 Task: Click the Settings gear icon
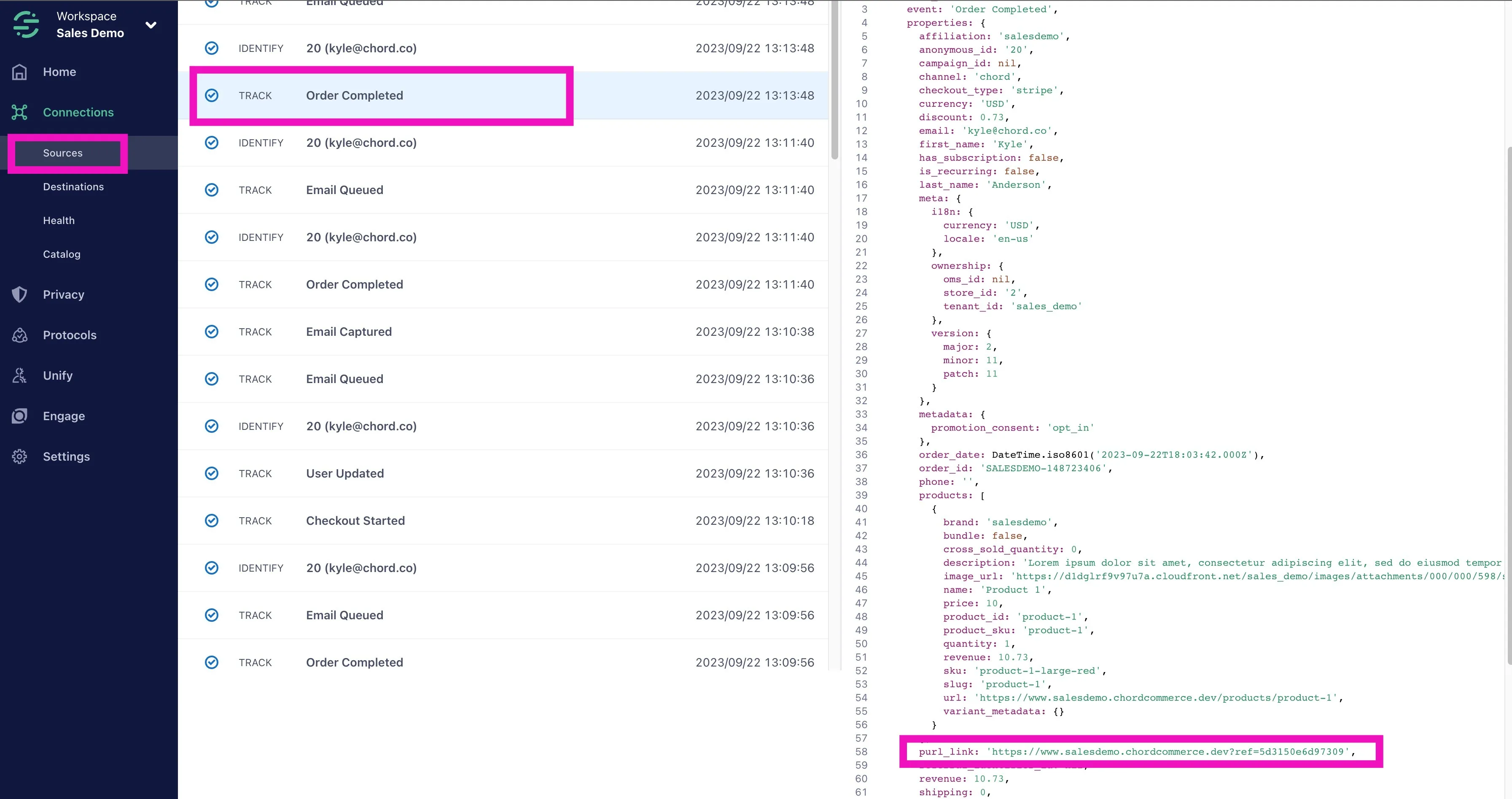pyautogui.click(x=19, y=456)
